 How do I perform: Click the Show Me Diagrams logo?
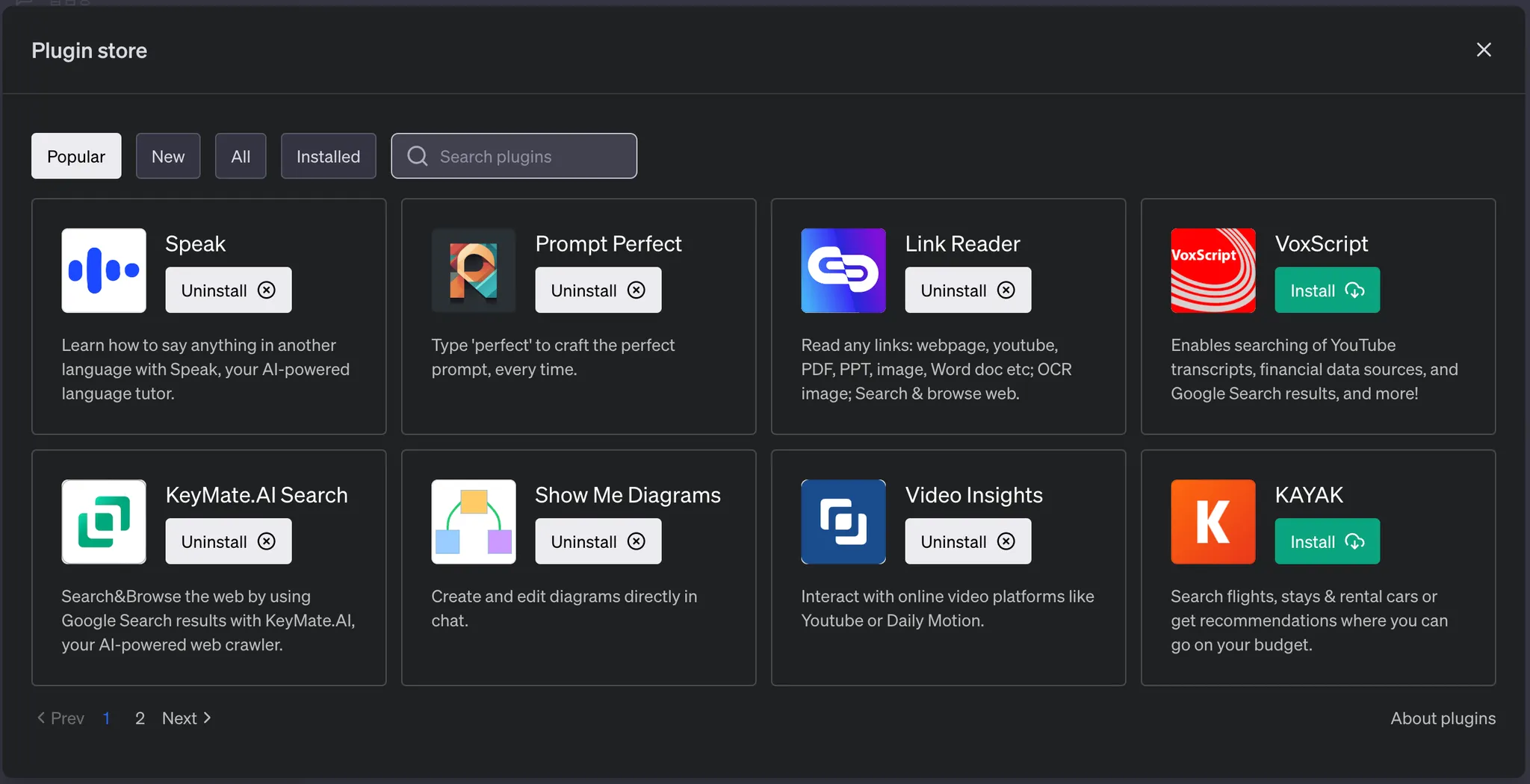tap(474, 521)
